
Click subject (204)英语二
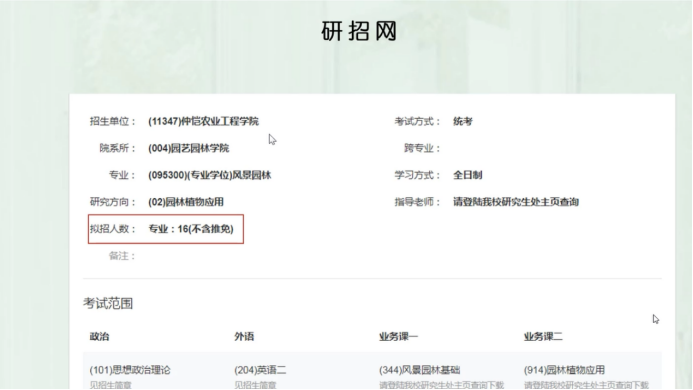click(x=260, y=370)
